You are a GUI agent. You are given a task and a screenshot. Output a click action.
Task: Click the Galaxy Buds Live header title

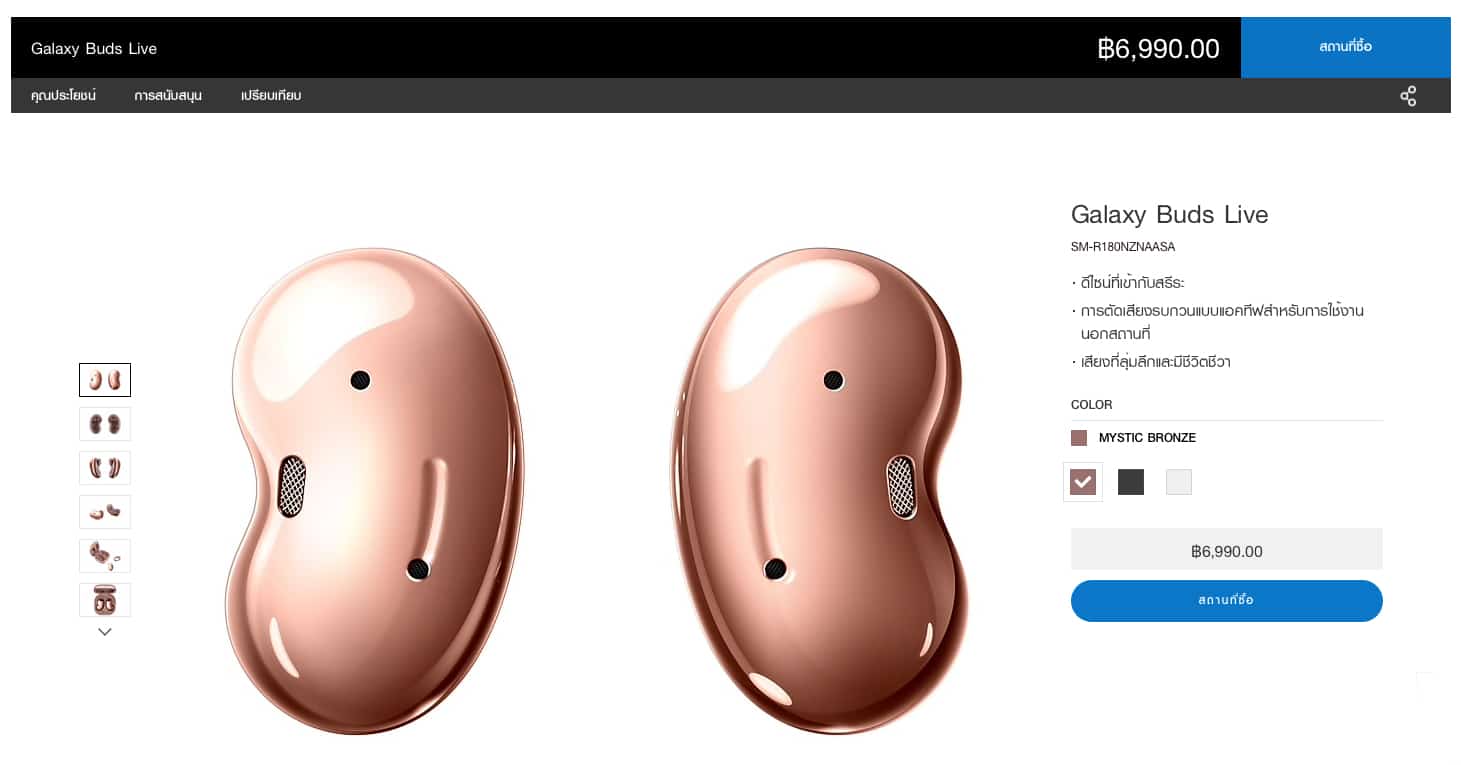coord(94,48)
